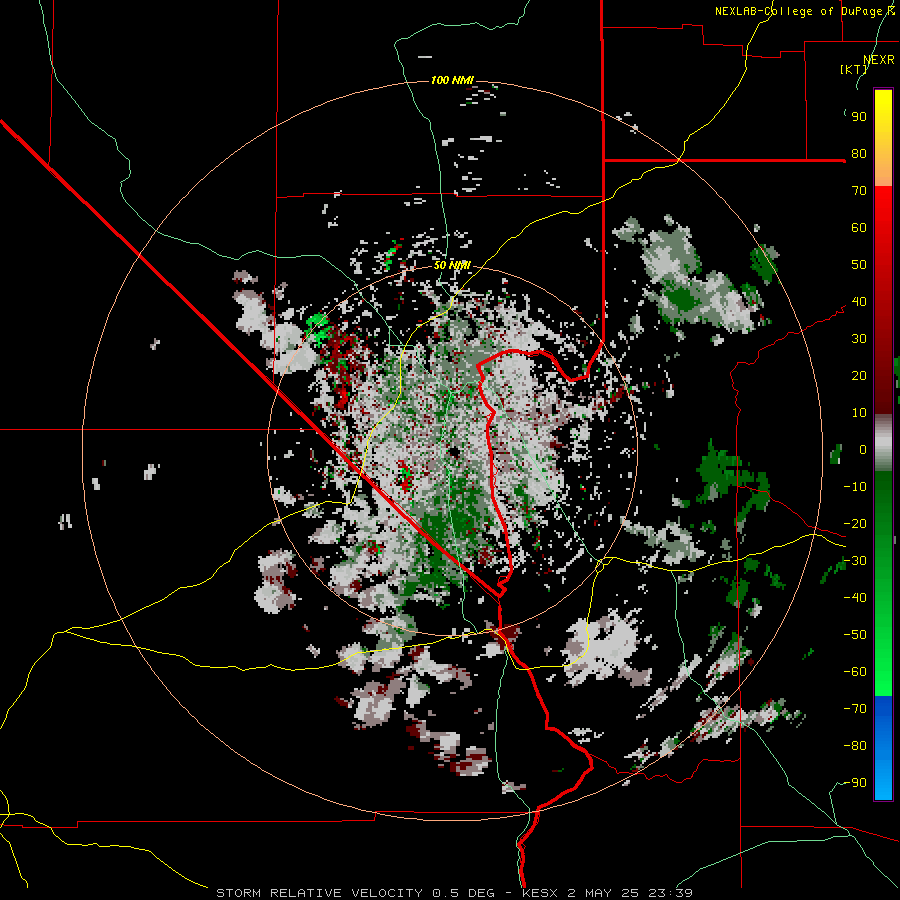Click the 100 NMI range ring label
The height and width of the screenshot is (900, 900).
coord(452,80)
